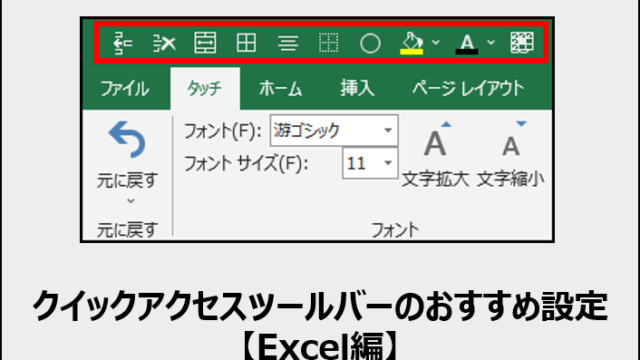The height and width of the screenshot is (360, 640).
Task: Open the fill color dropdown arrow
Action: 436,42
